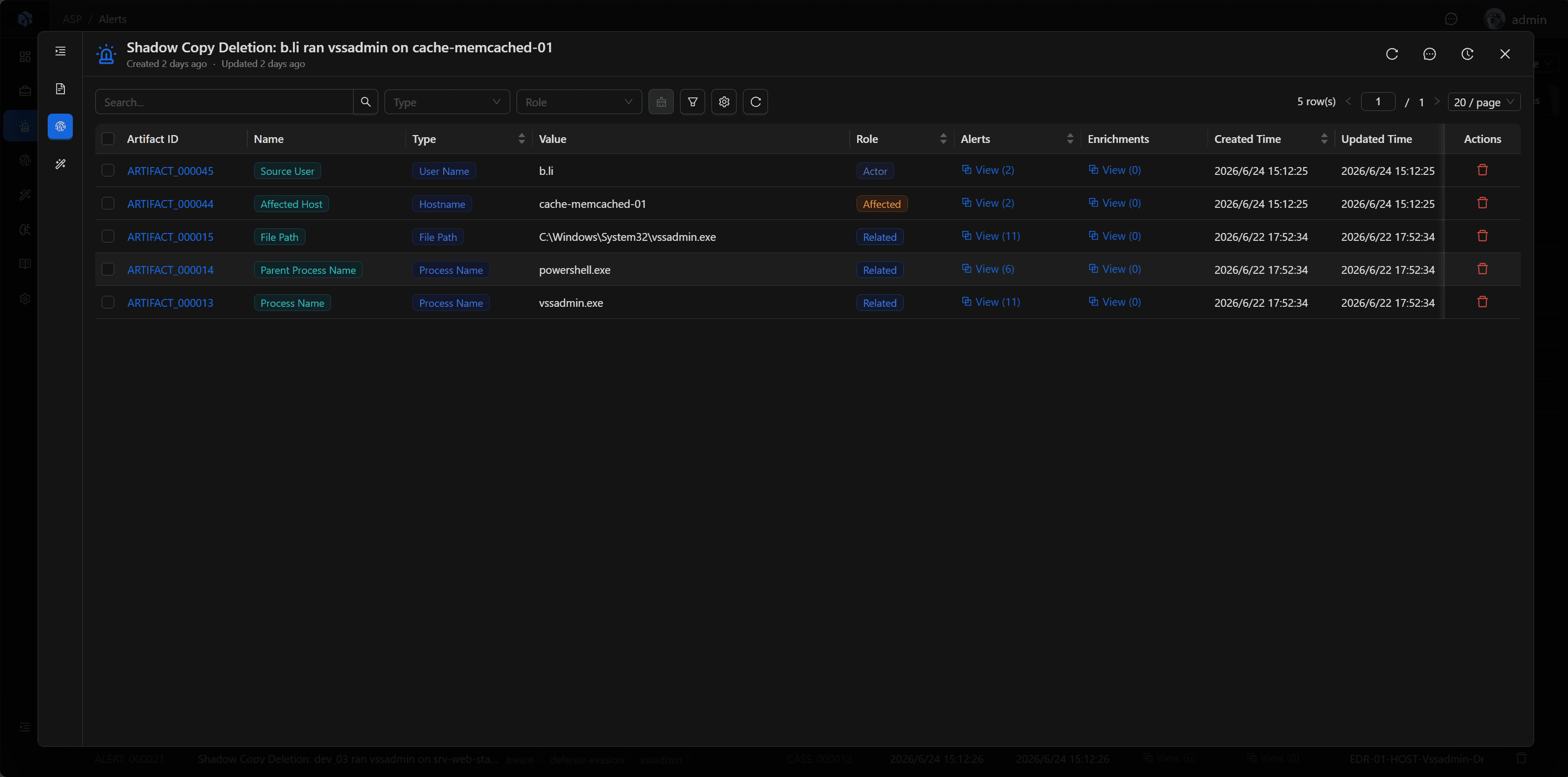Sort by Created Time column arrows

[x=1323, y=139]
